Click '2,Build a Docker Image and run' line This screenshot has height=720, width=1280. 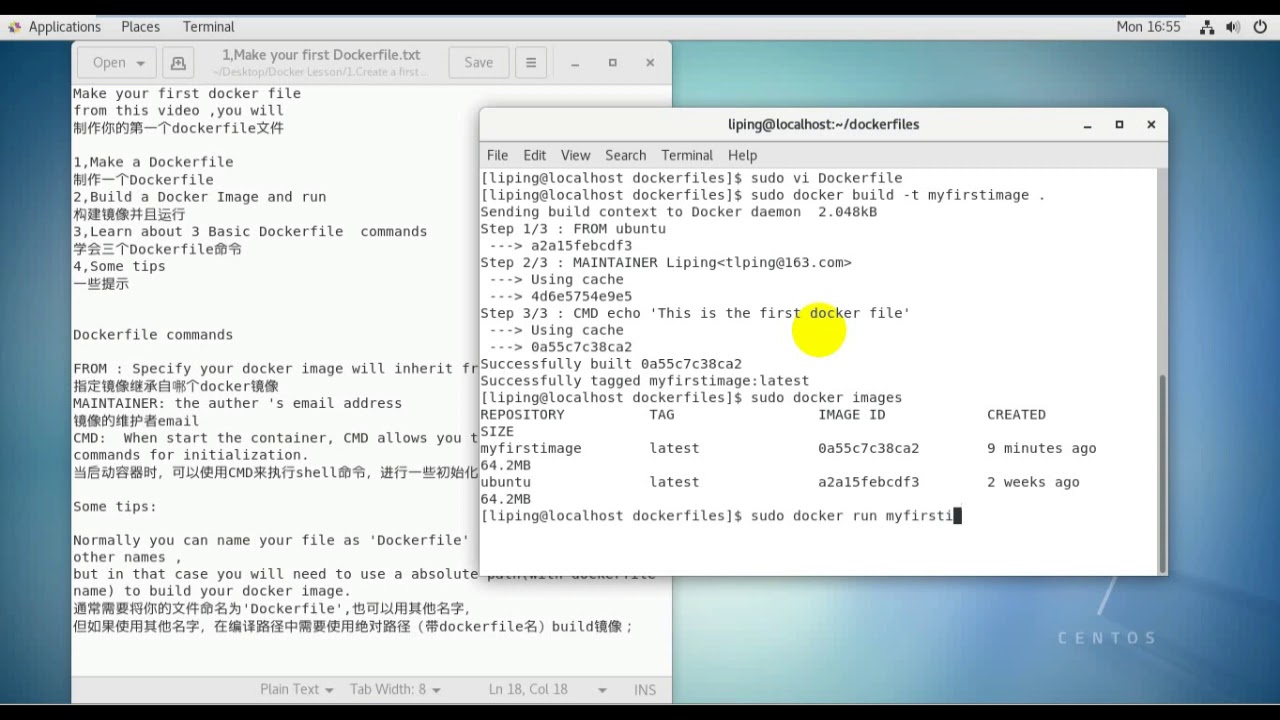click(x=200, y=197)
